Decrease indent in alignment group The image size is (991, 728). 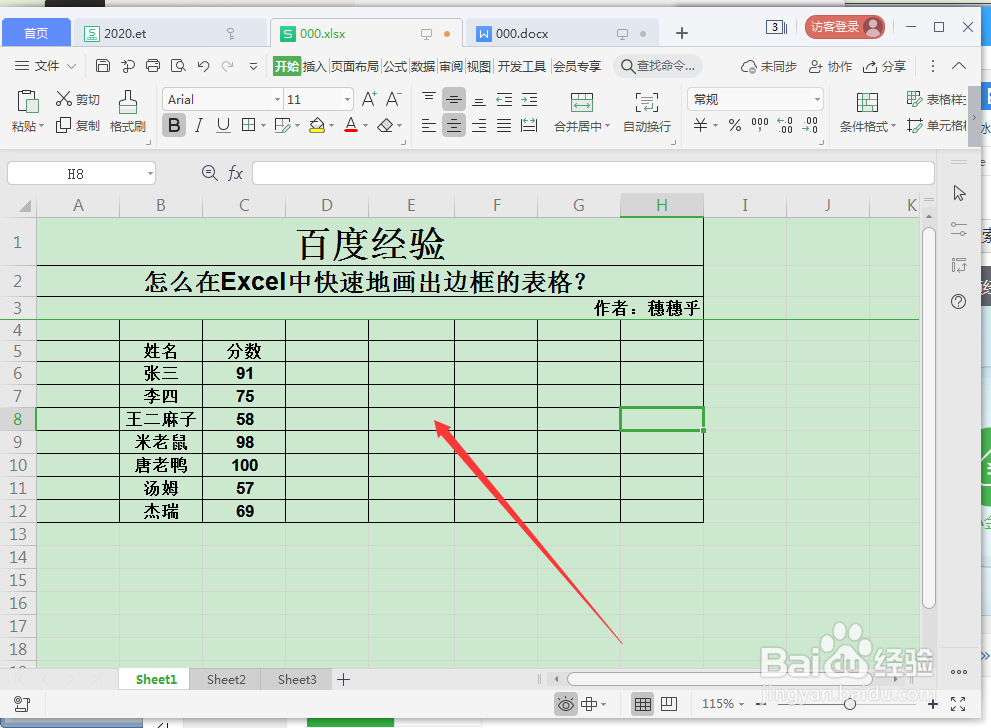(504, 99)
